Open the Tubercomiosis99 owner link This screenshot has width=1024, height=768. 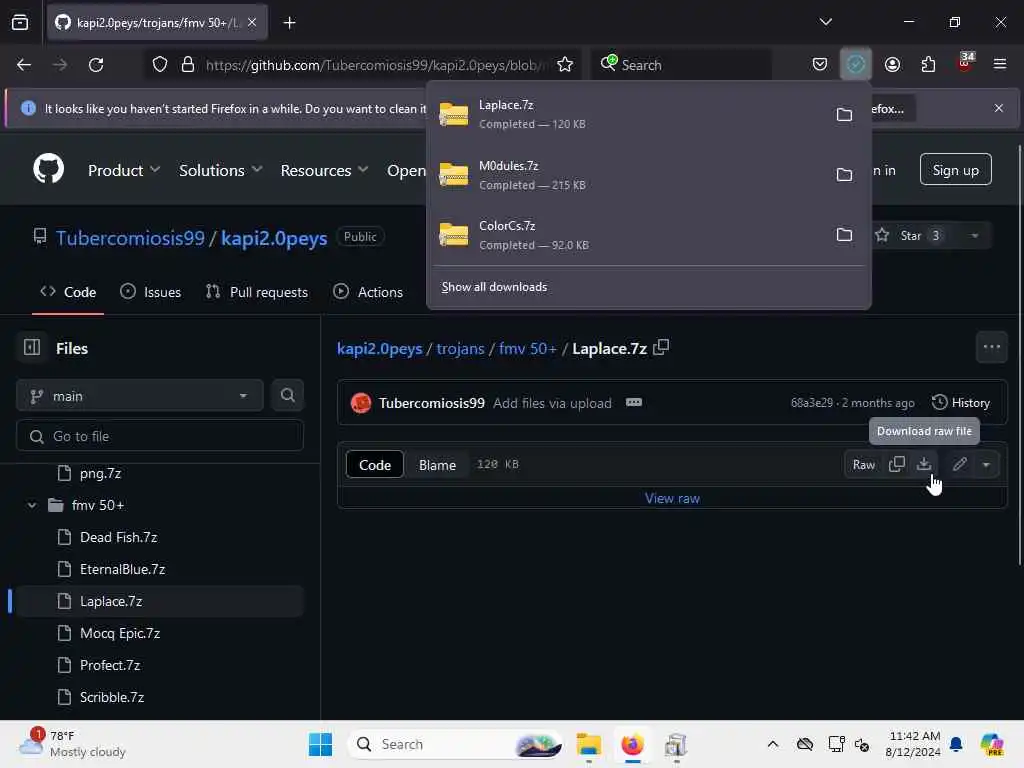[131, 238]
